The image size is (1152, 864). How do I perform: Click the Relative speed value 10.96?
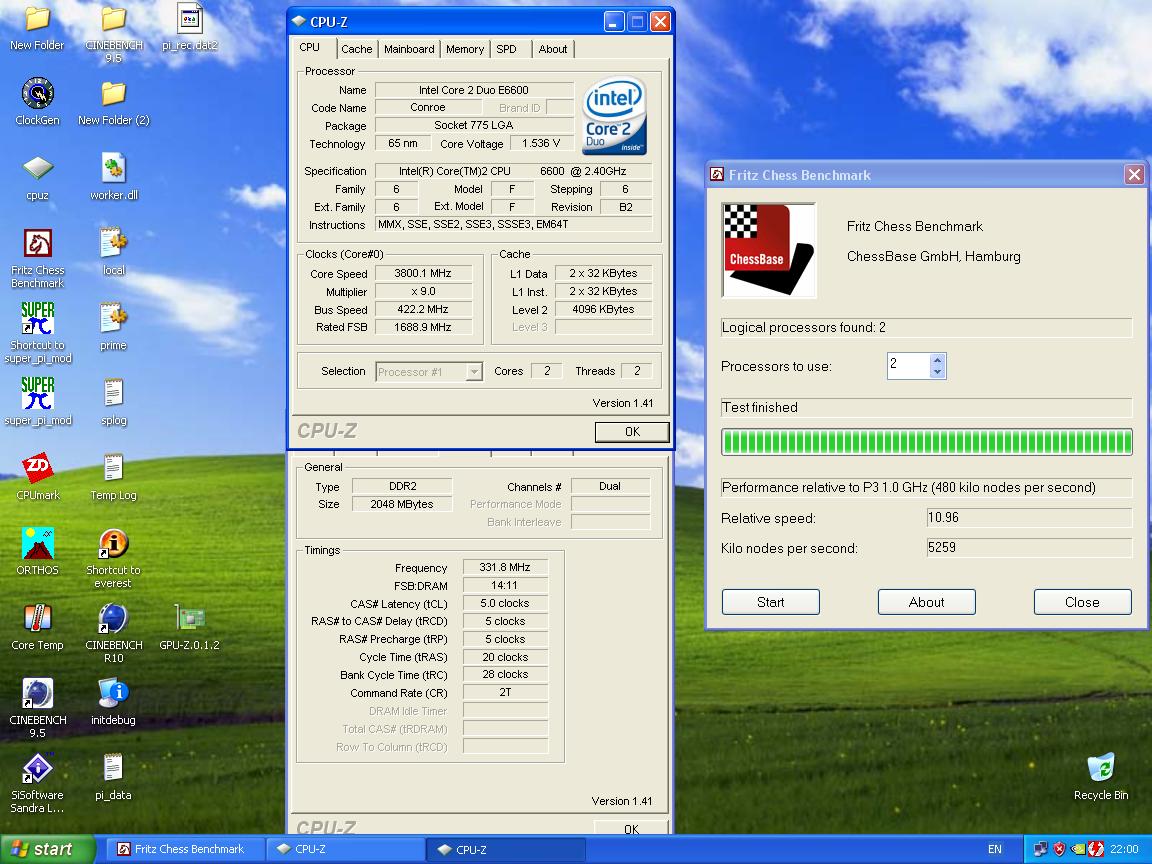click(1029, 517)
